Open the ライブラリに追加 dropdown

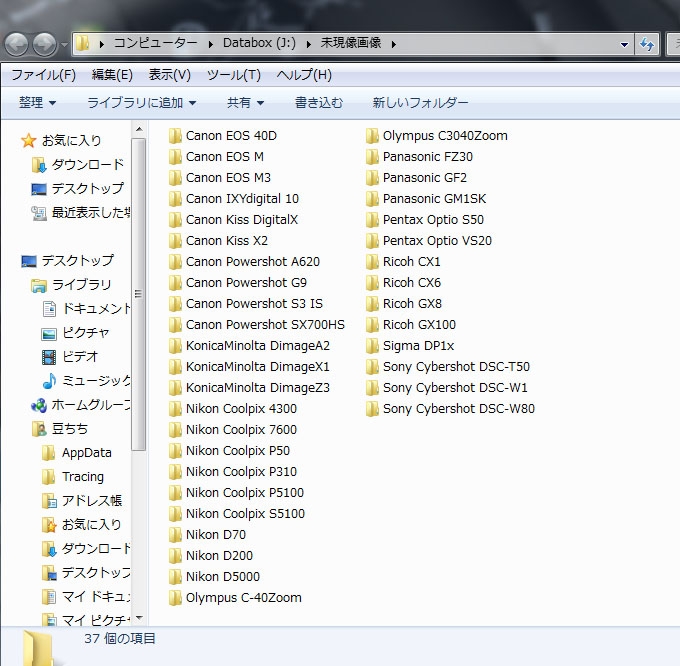(142, 103)
